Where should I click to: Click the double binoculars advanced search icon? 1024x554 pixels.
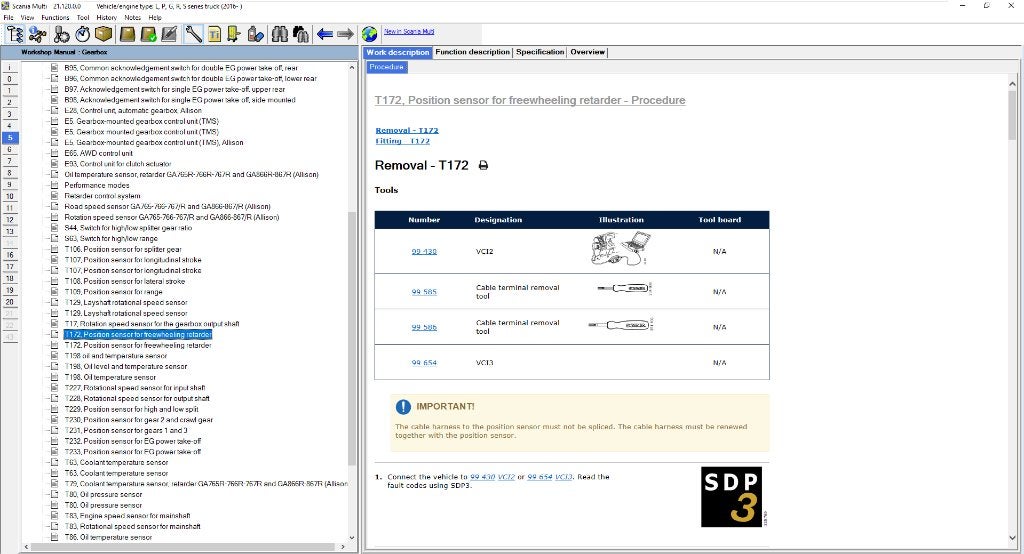[300, 34]
